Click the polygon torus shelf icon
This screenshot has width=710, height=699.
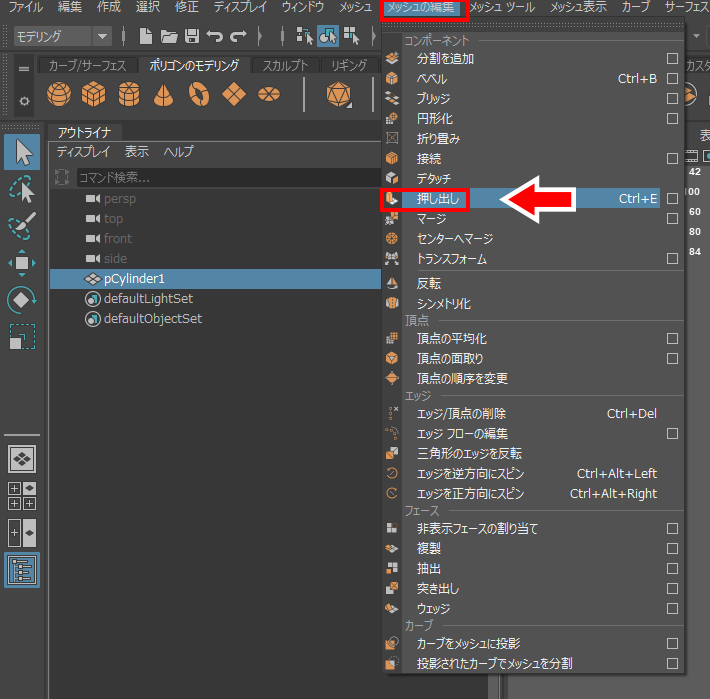click(198, 95)
